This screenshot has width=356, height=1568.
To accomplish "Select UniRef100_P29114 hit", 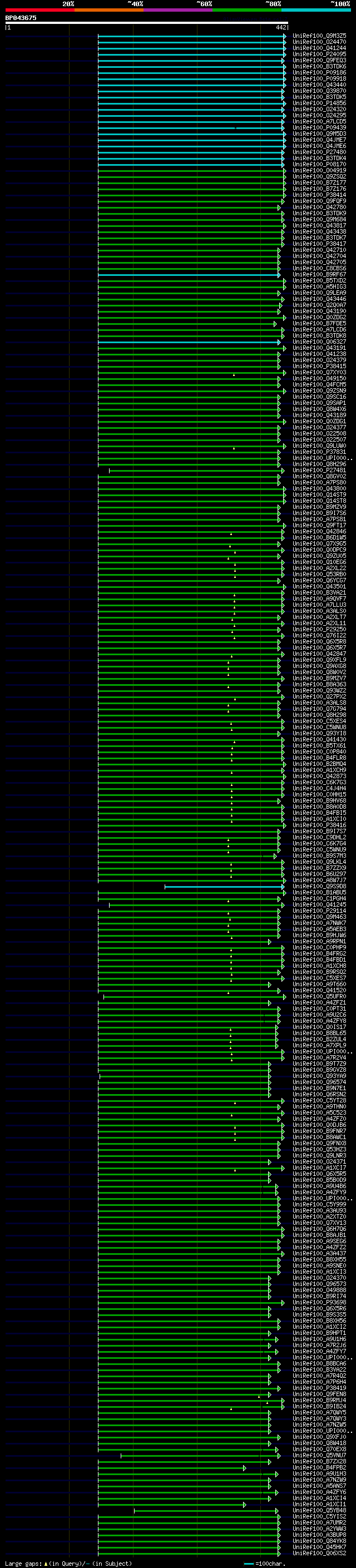I will (319, 911).
